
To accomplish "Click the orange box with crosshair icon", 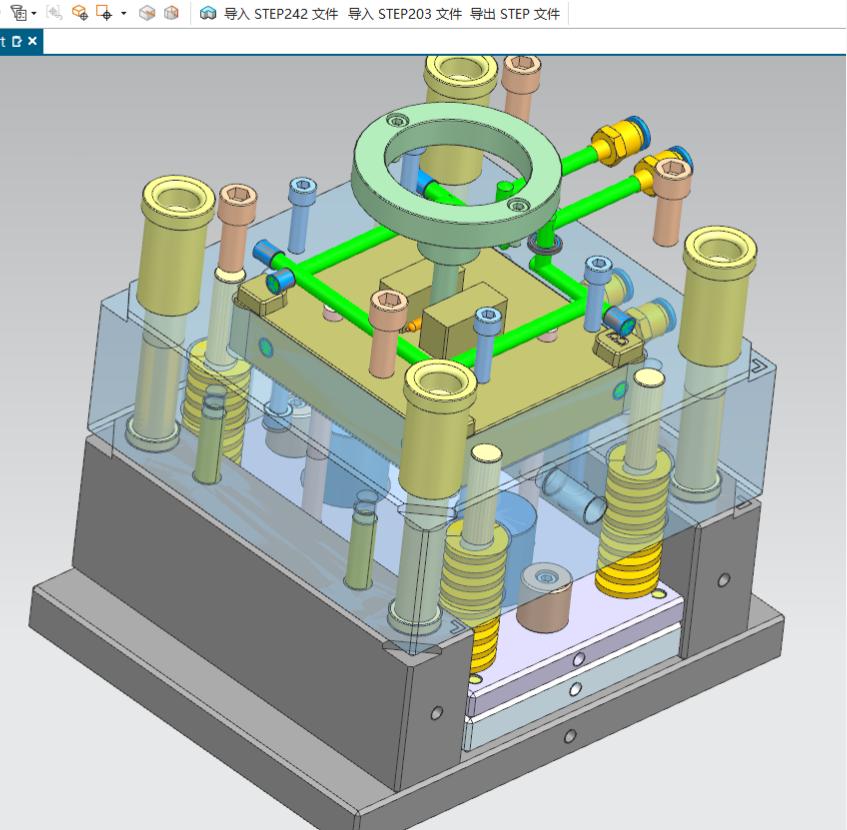I will [x=80, y=12].
